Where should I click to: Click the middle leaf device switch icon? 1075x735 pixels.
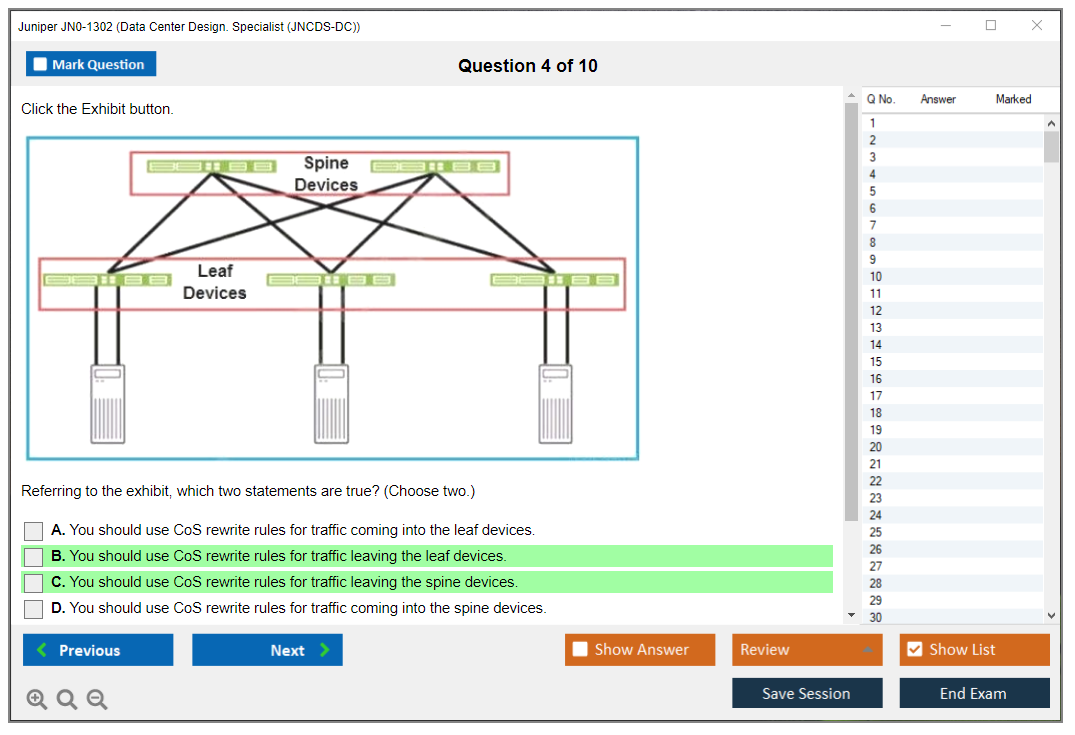(x=331, y=280)
